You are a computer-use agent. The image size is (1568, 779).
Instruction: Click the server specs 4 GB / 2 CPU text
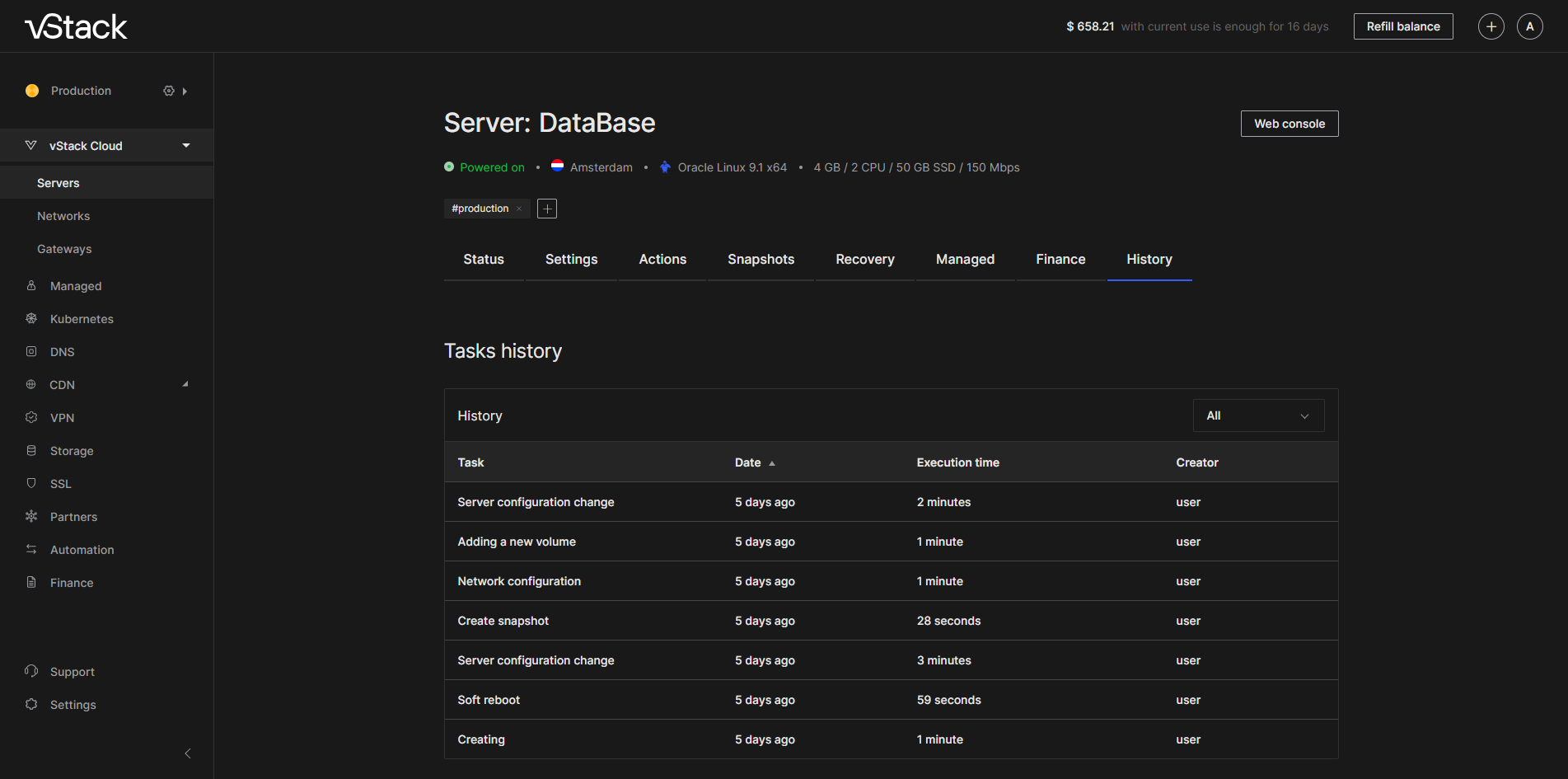916,167
